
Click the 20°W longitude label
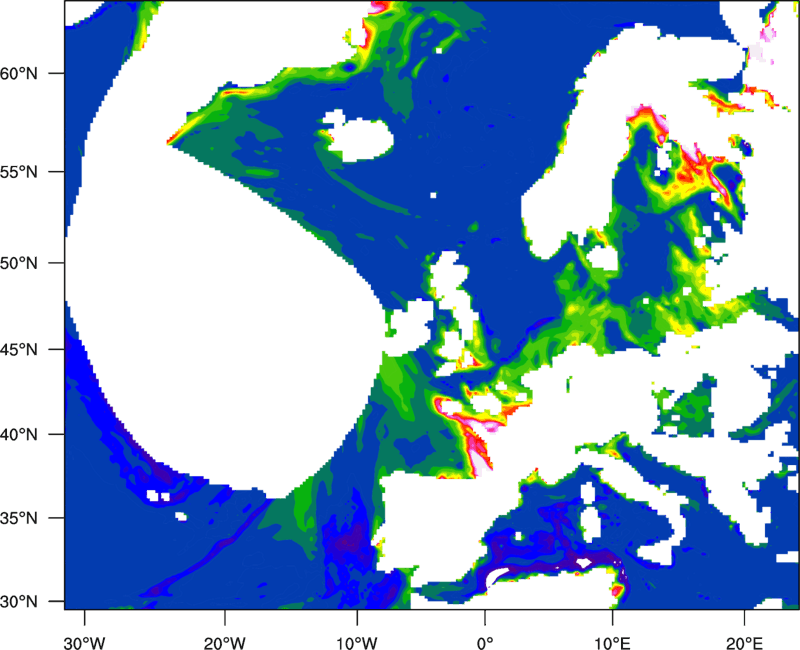pyautogui.click(x=225, y=643)
